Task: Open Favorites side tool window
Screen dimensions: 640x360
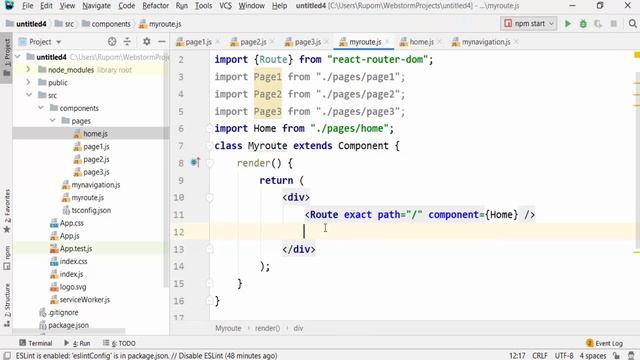Action: point(7,211)
